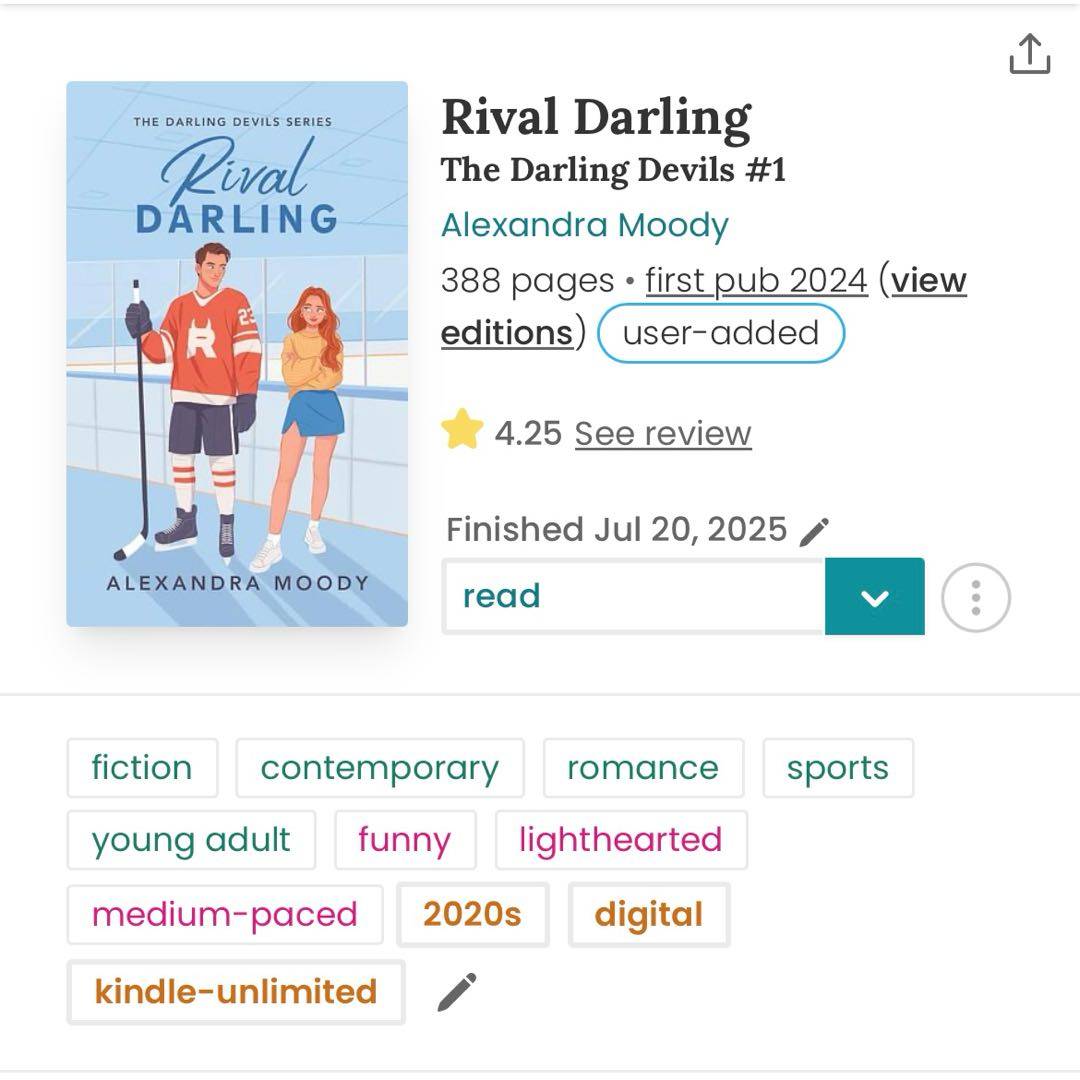The image size is (1080, 1080).
Task: Open the 'See review' link
Action: coord(662,434)
